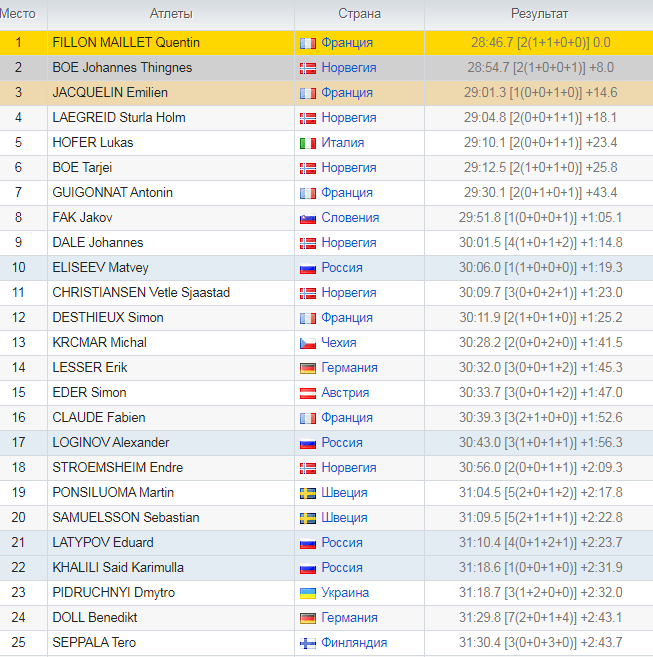
Task: Open Италия country link
Action: (343, 142)
